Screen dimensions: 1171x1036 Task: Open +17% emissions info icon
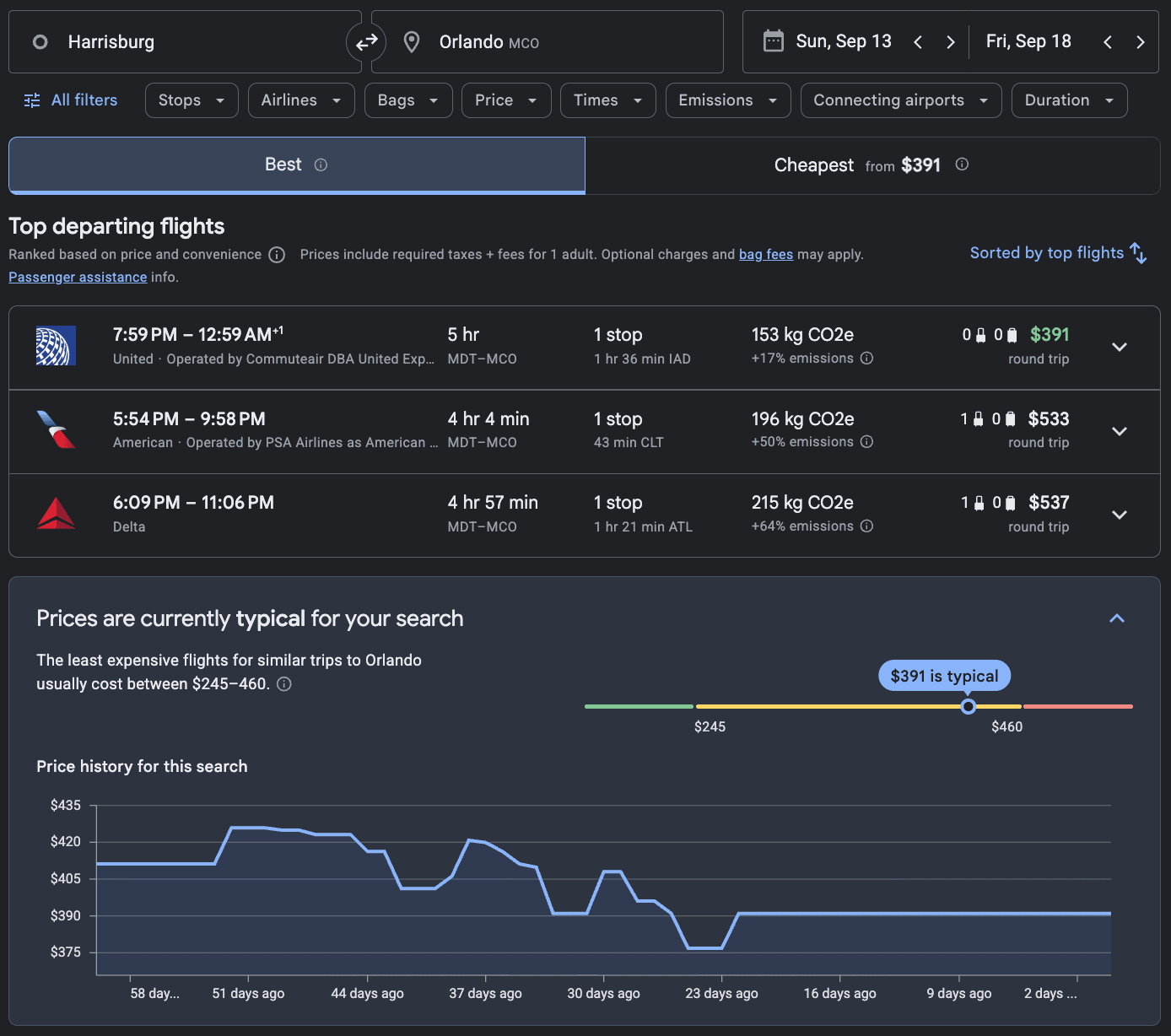[866, 359]
